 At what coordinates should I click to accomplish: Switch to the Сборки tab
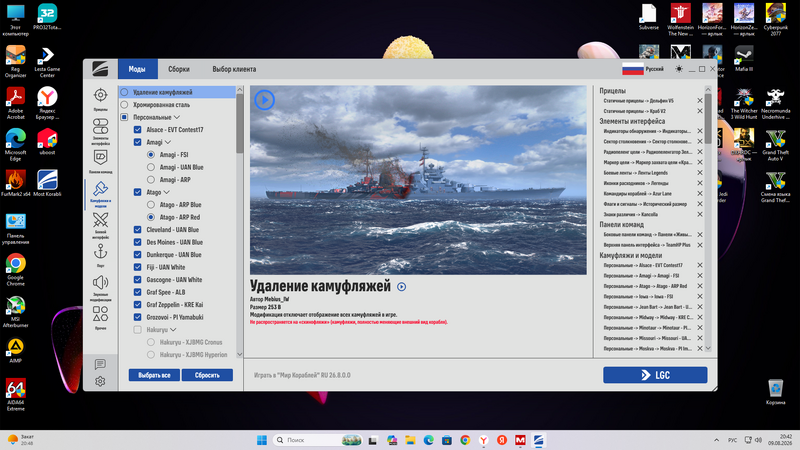tap(179, 69)
